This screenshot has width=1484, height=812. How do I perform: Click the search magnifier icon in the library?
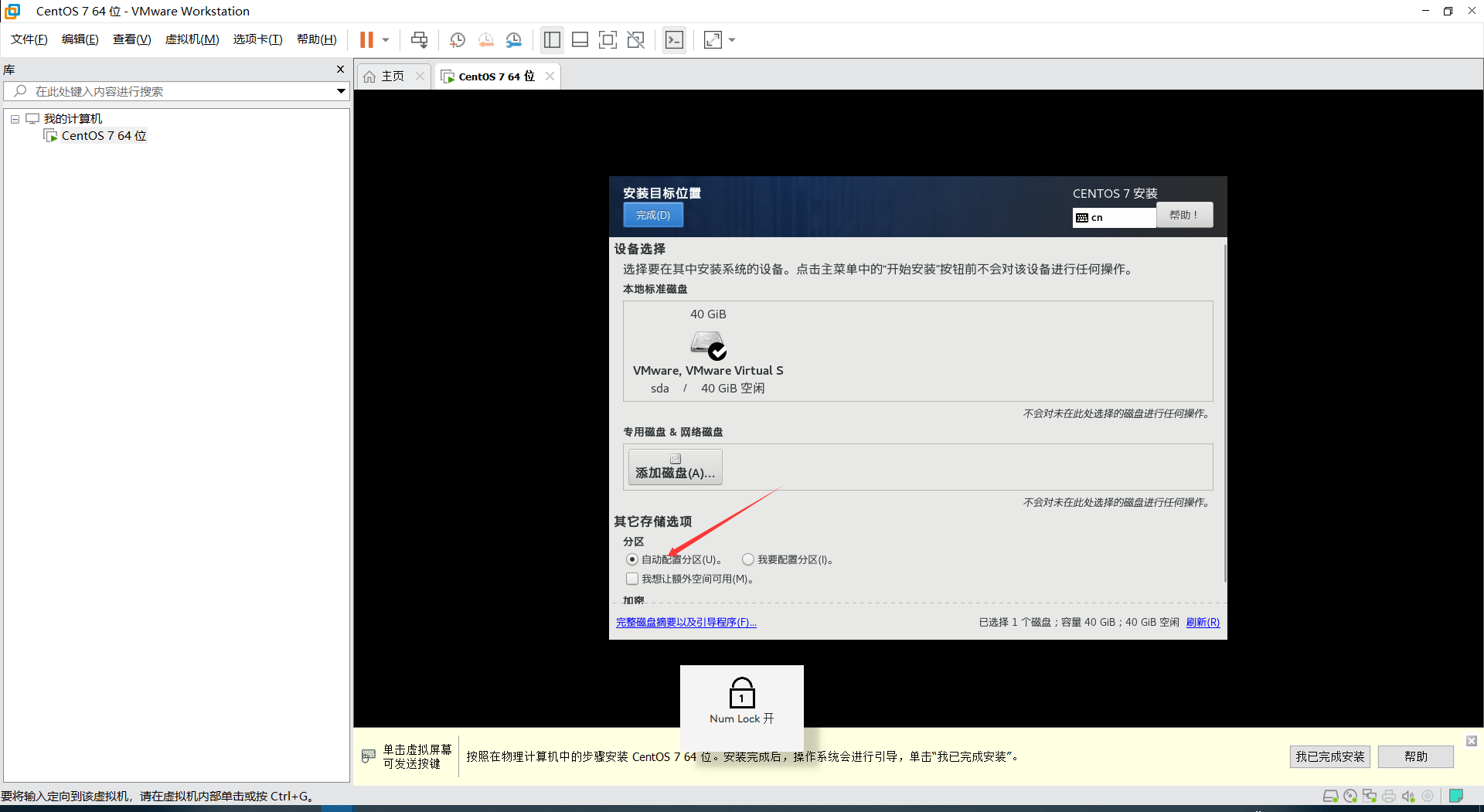[21, 91]
